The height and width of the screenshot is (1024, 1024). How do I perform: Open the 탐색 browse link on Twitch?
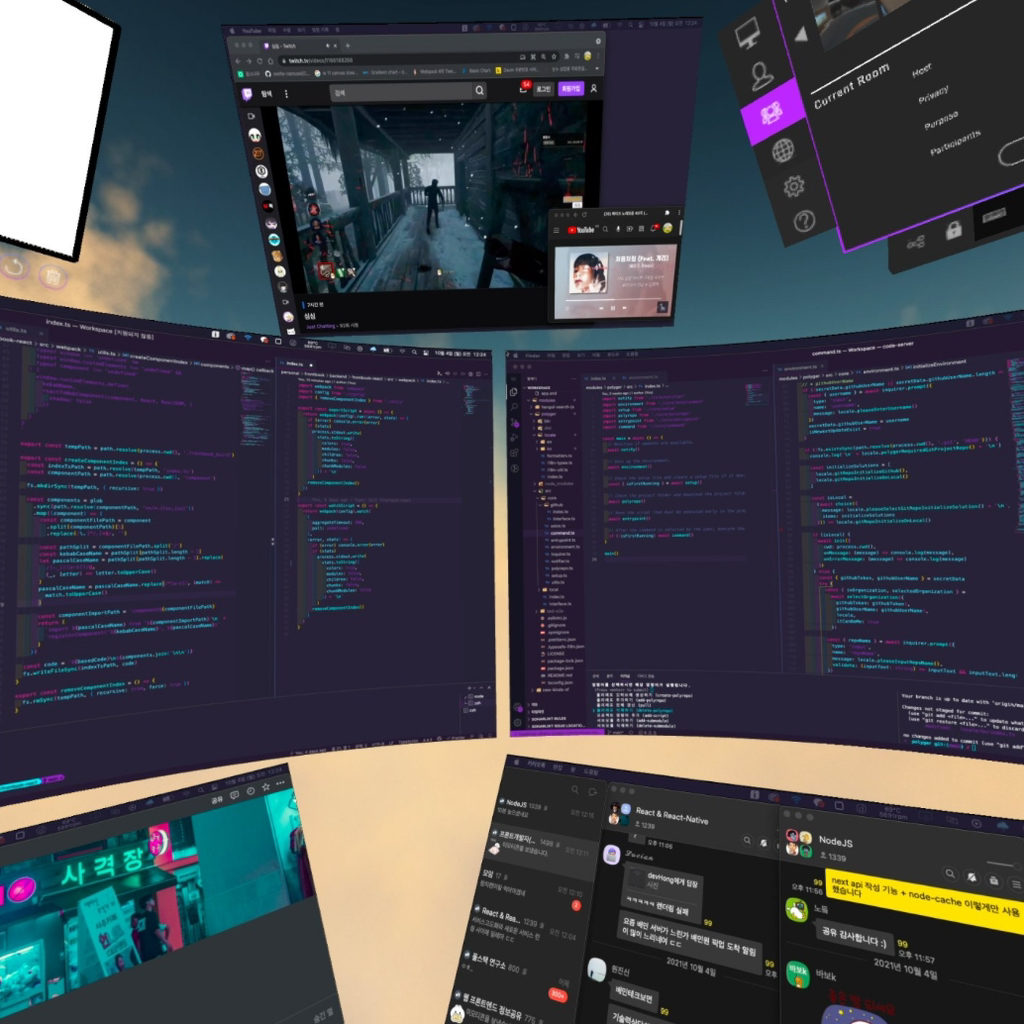click(266, 94)
